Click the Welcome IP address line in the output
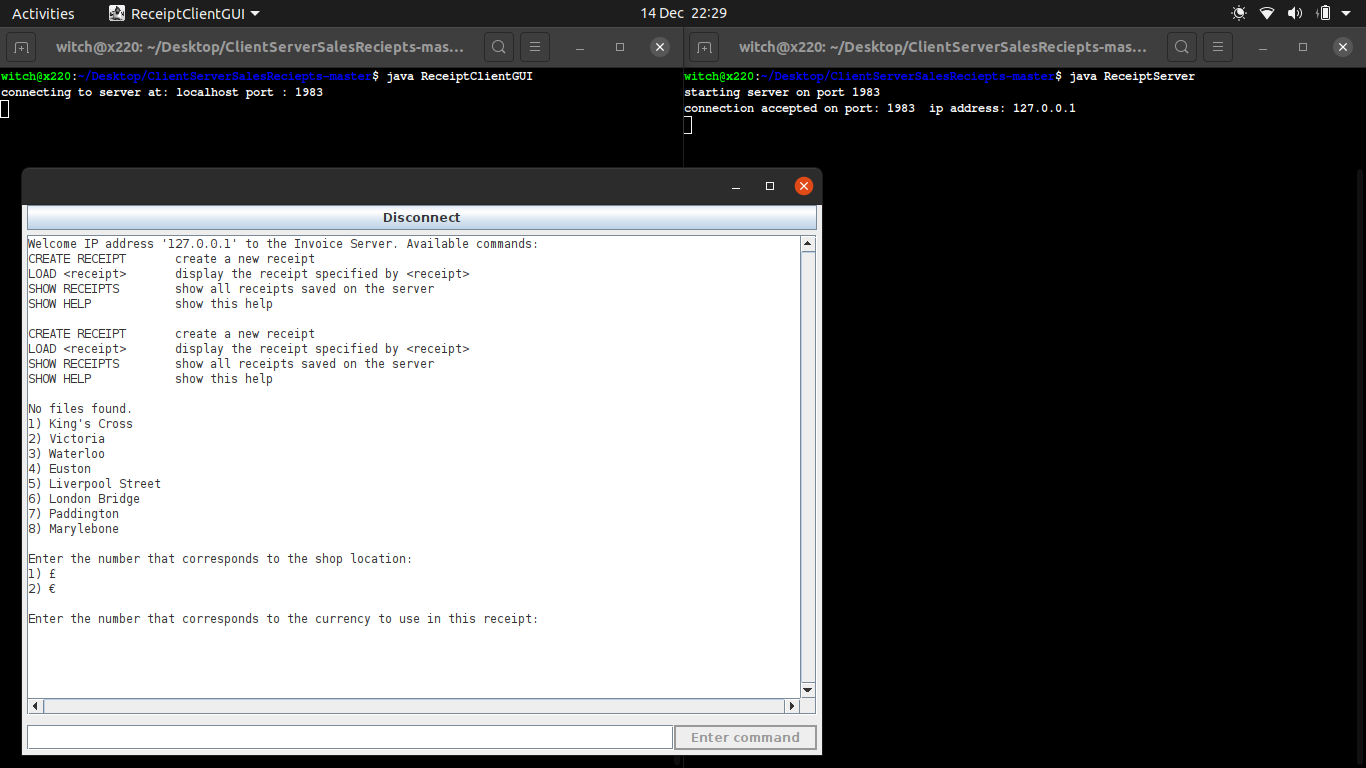1366x768 pixels. [283, 244]
